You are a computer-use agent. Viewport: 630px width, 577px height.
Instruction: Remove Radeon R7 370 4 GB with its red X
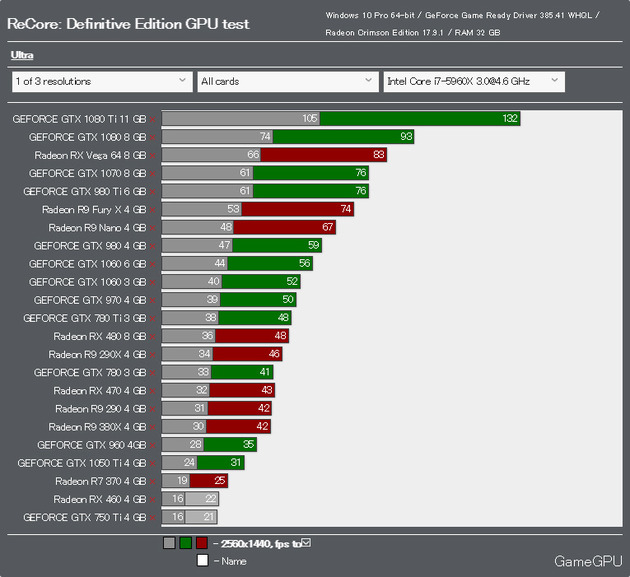point(153,481)
